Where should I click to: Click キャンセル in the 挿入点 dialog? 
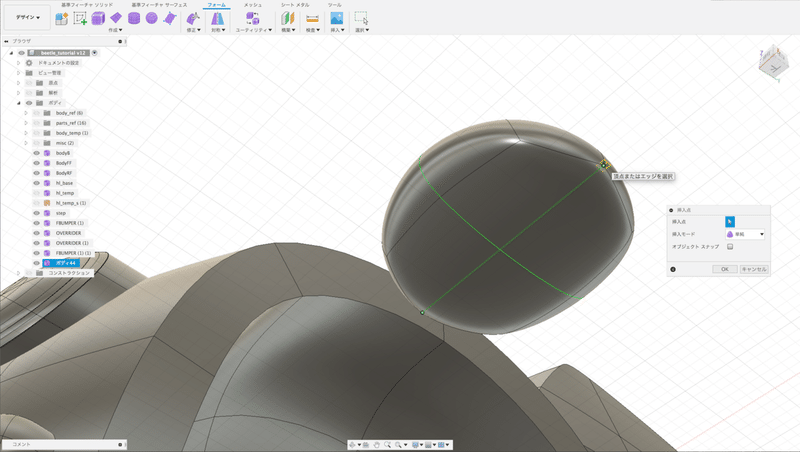point(753,269)
